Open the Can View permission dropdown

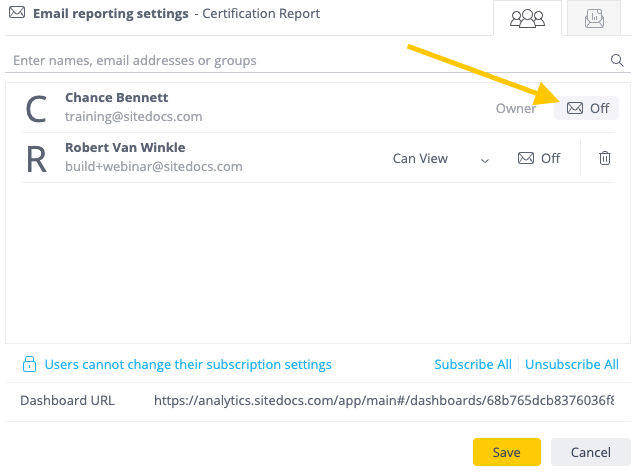441,159
